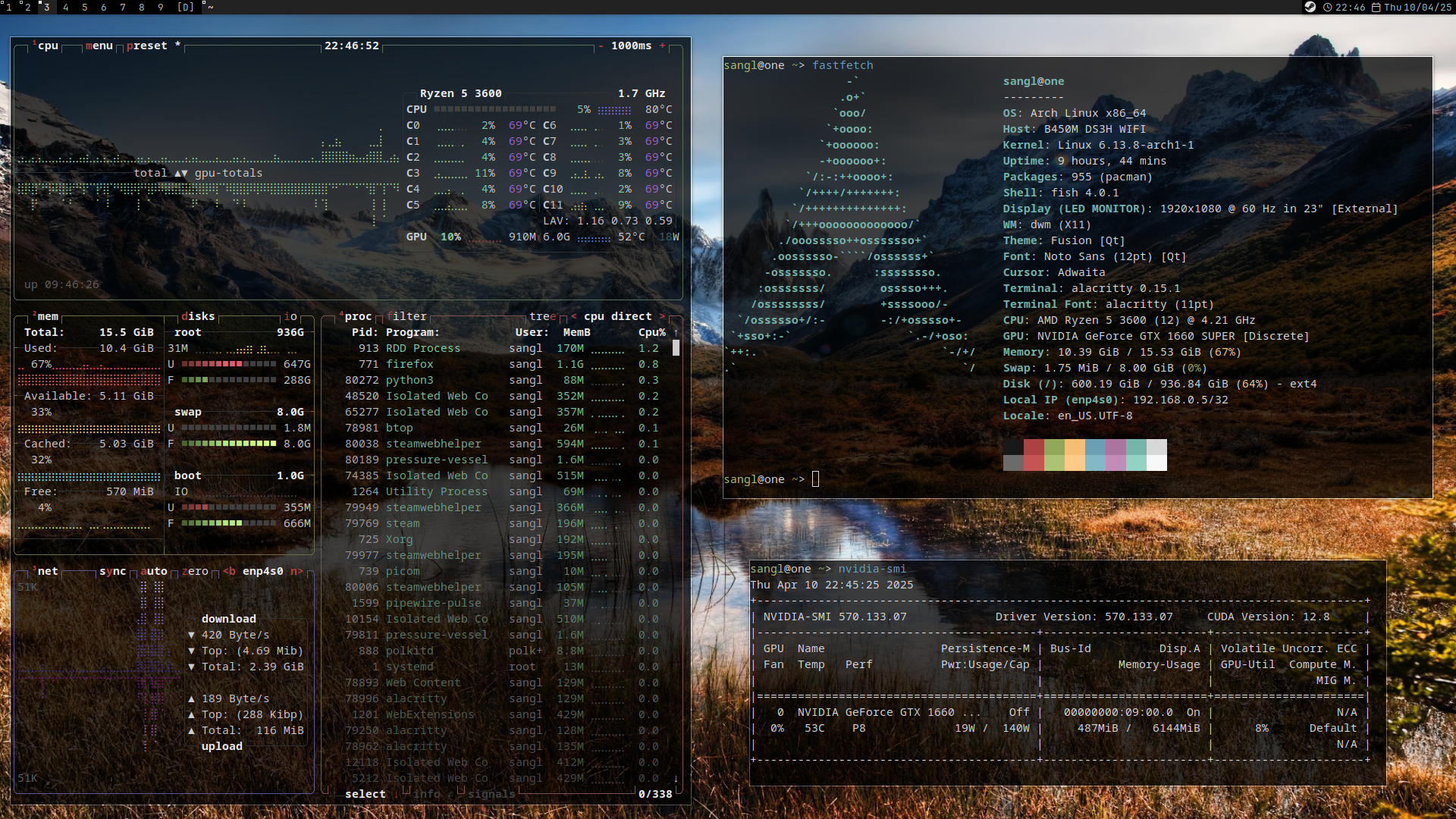1456x819 pixels.
Task: Click the nvidia-smi command text
Action: tap(872, 569)
